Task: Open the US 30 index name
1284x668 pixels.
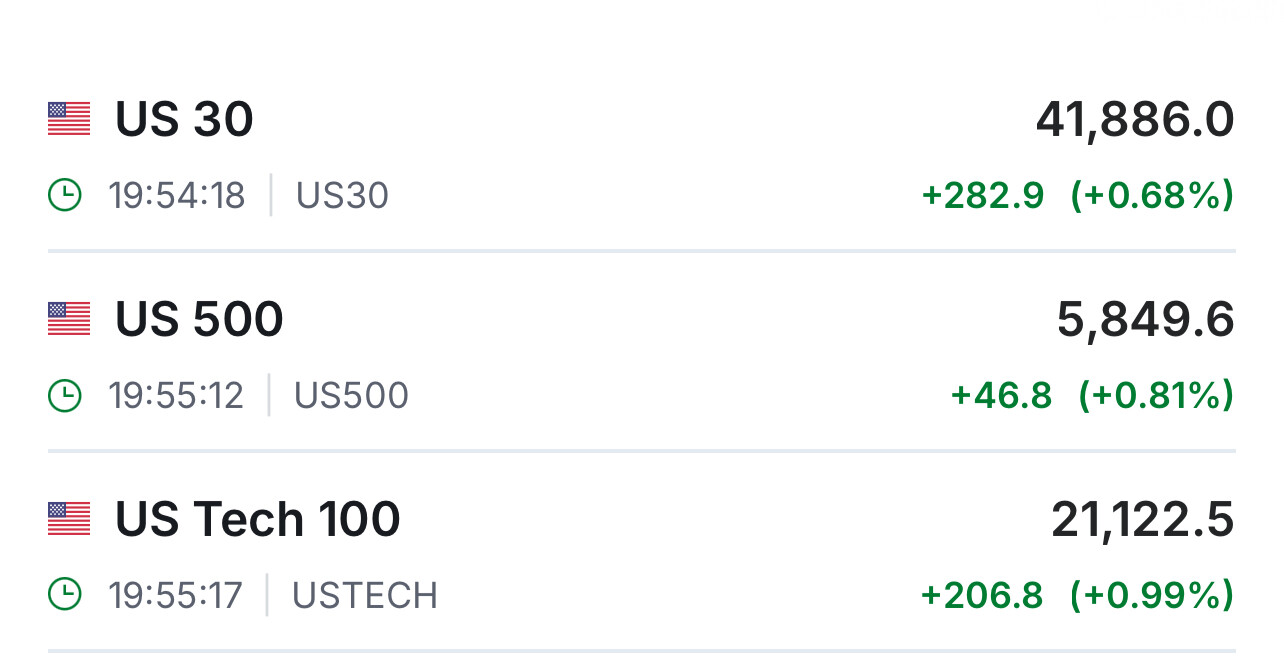Action: [184, 120]
